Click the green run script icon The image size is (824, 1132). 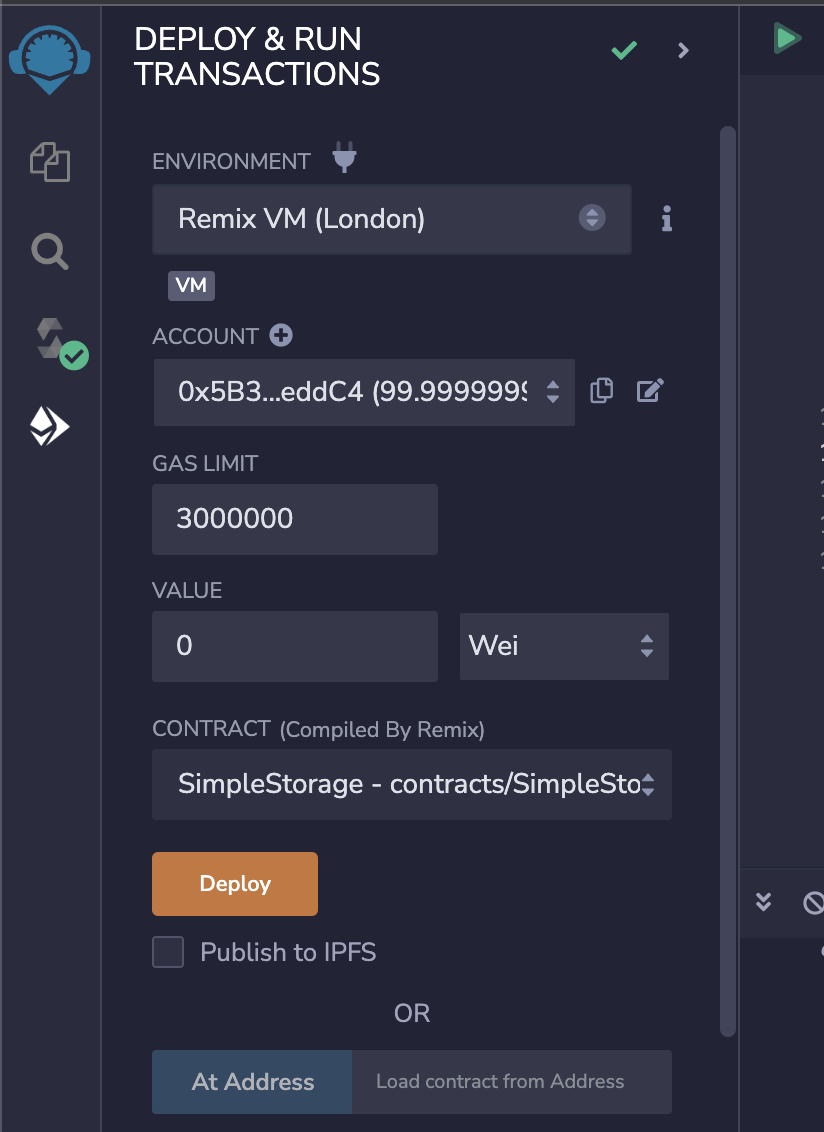pyautogui.click(x=786, y=38)
